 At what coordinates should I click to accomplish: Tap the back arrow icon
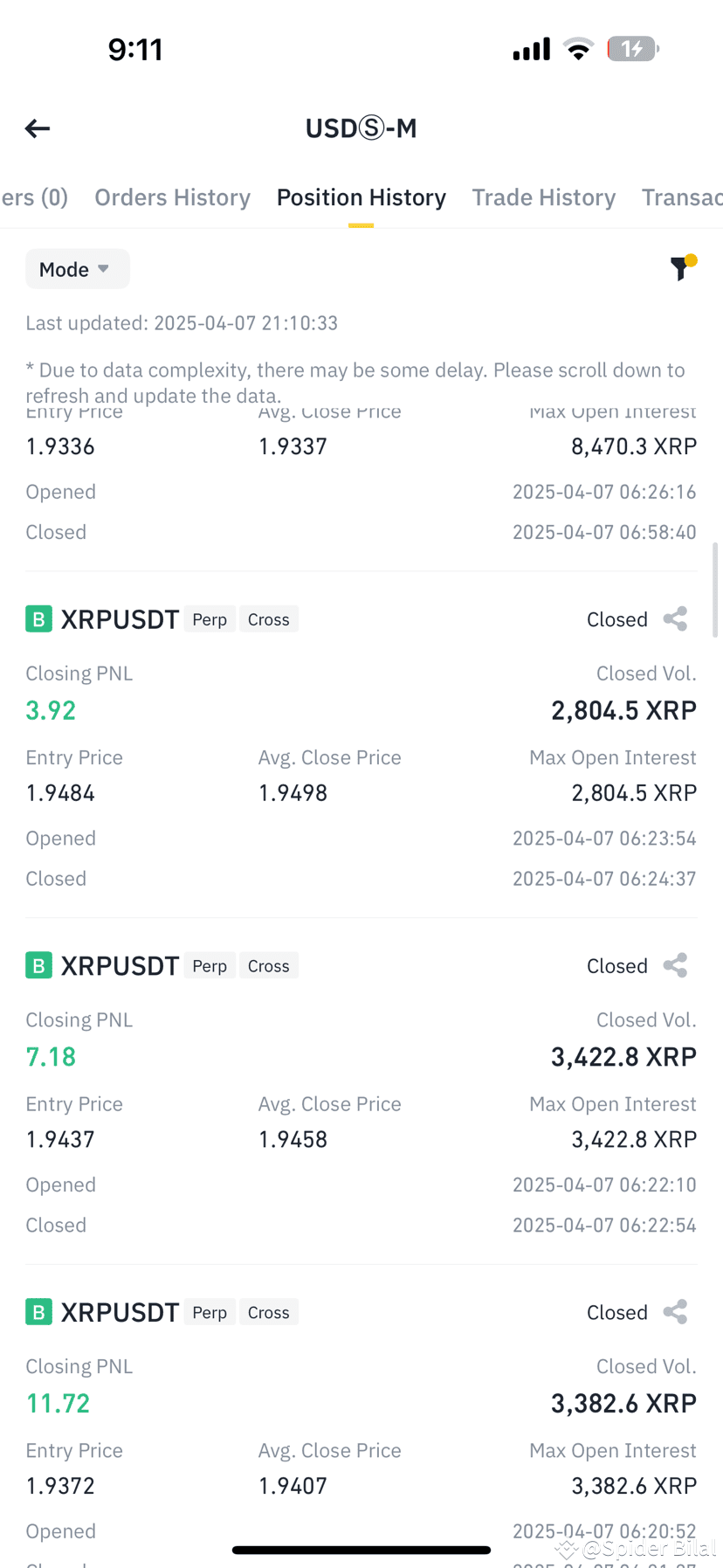(x=38, y=129)
